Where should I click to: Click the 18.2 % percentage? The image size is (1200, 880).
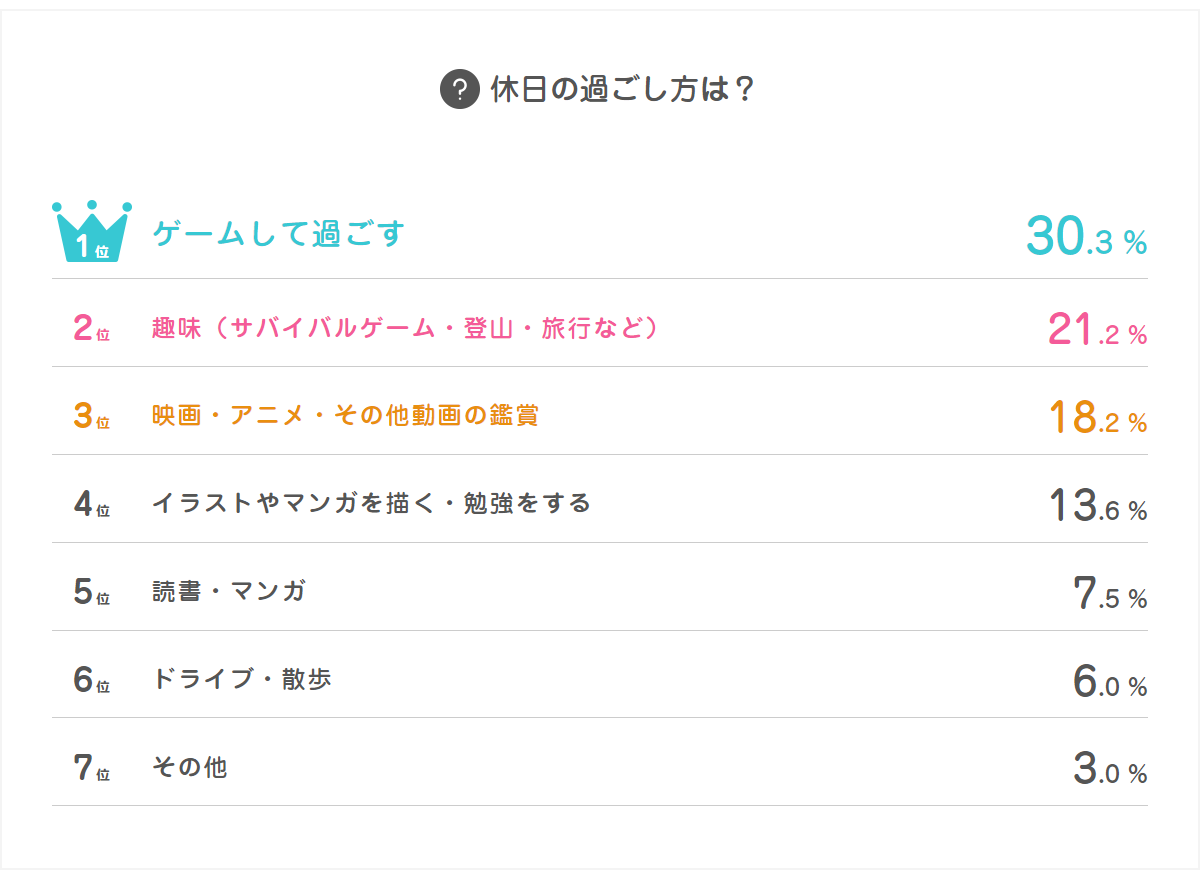click(x=1097, y=417)
